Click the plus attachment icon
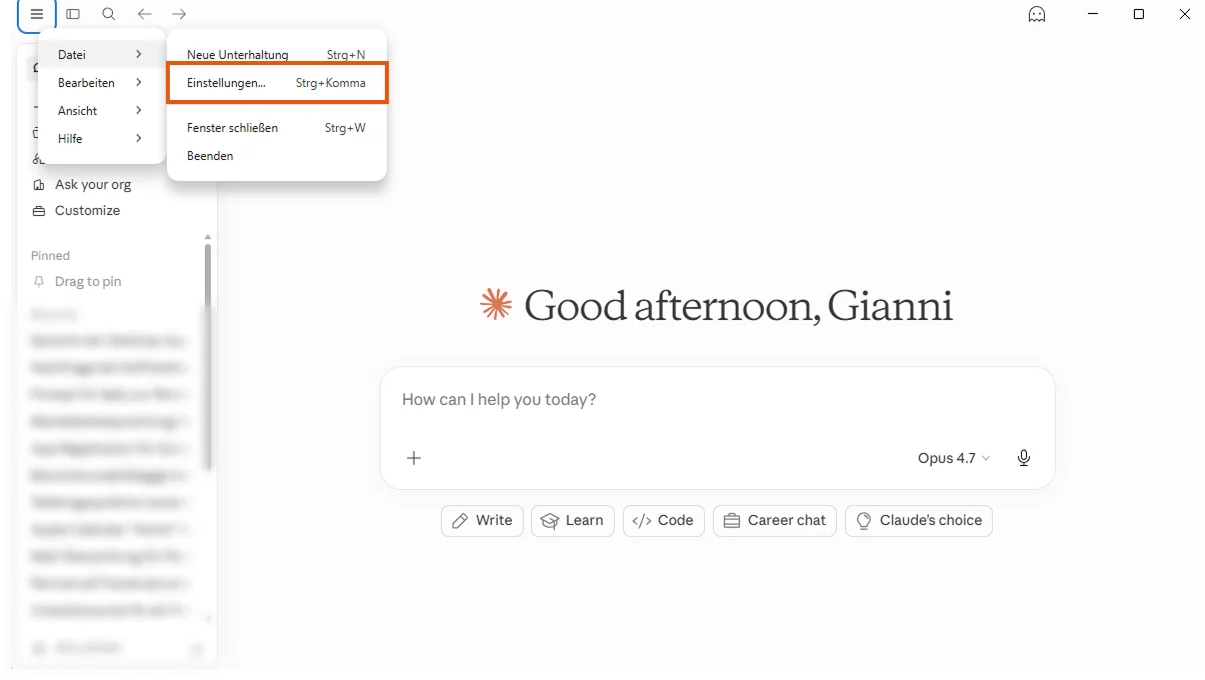This screenshot has width=1205, height=680. coord(414,458)
